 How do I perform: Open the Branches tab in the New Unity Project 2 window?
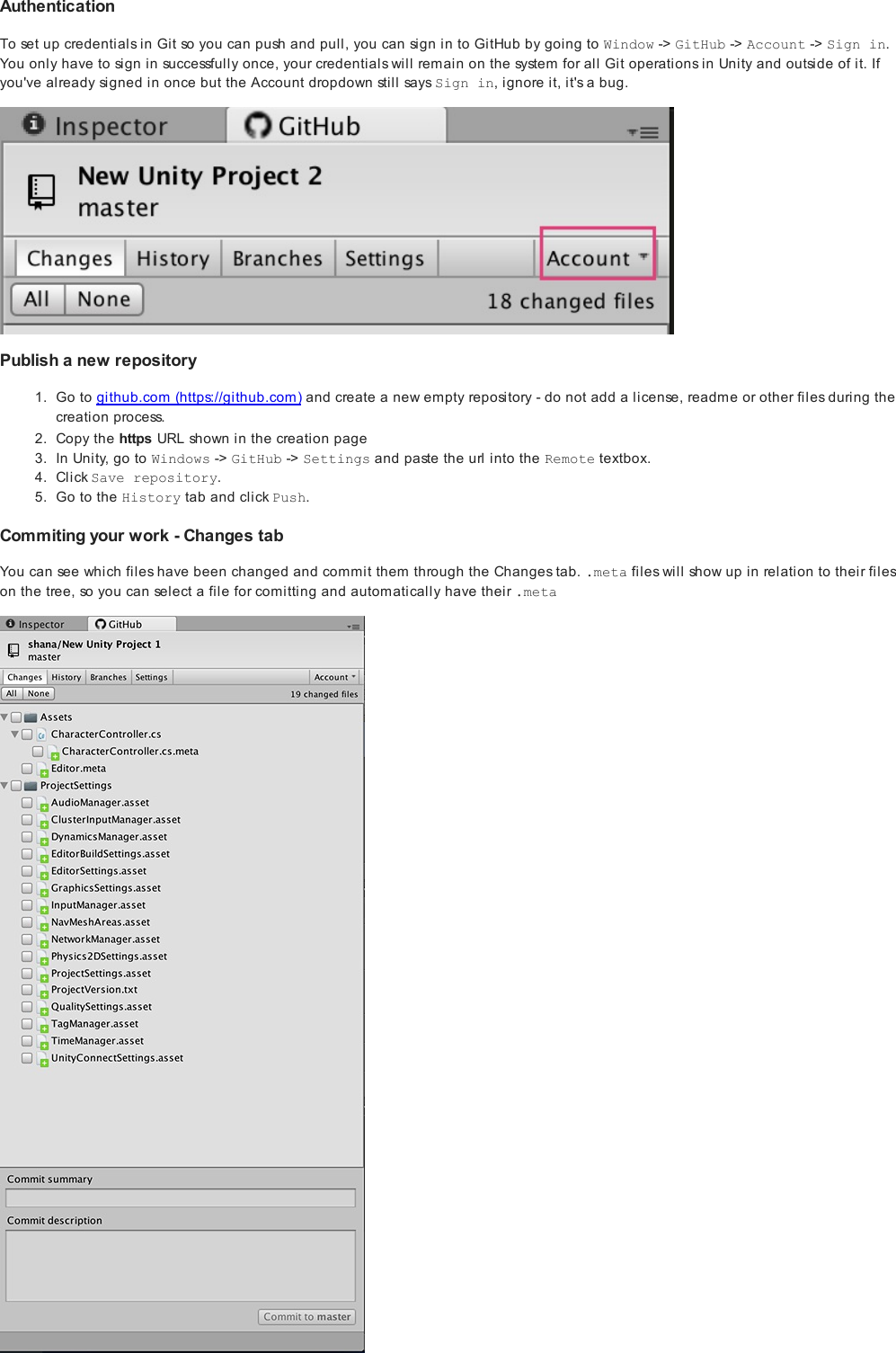click(x=278, y=258)
